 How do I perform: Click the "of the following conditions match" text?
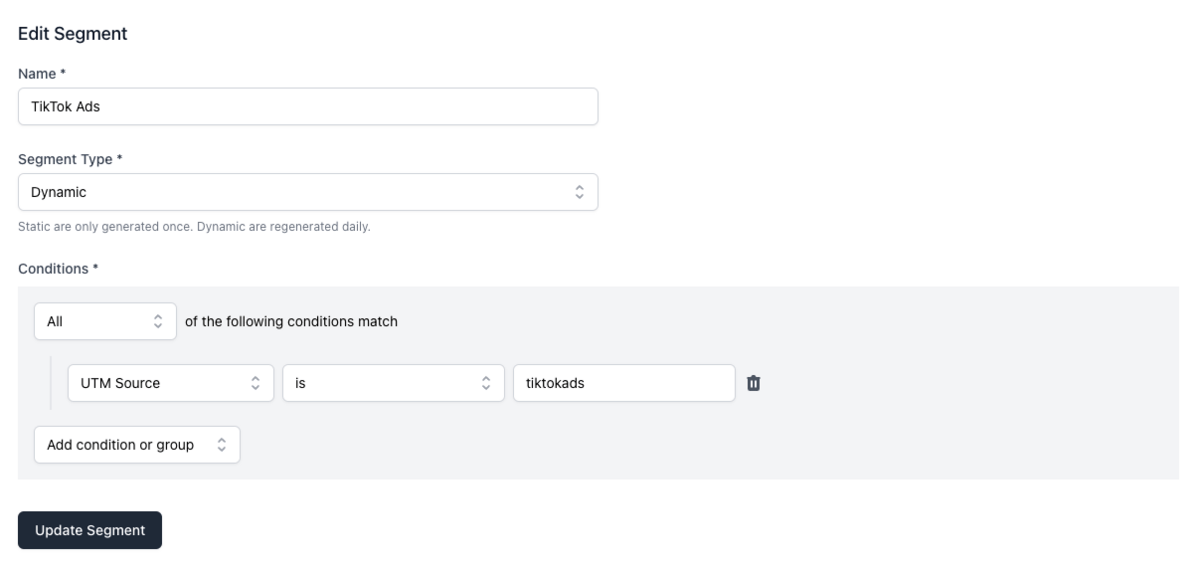[292, 322]
